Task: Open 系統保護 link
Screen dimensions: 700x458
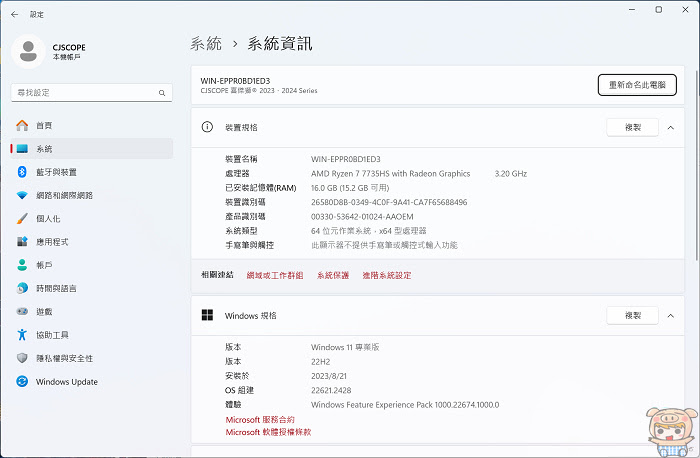Action: pyautogui.click(x=333, y=275)
